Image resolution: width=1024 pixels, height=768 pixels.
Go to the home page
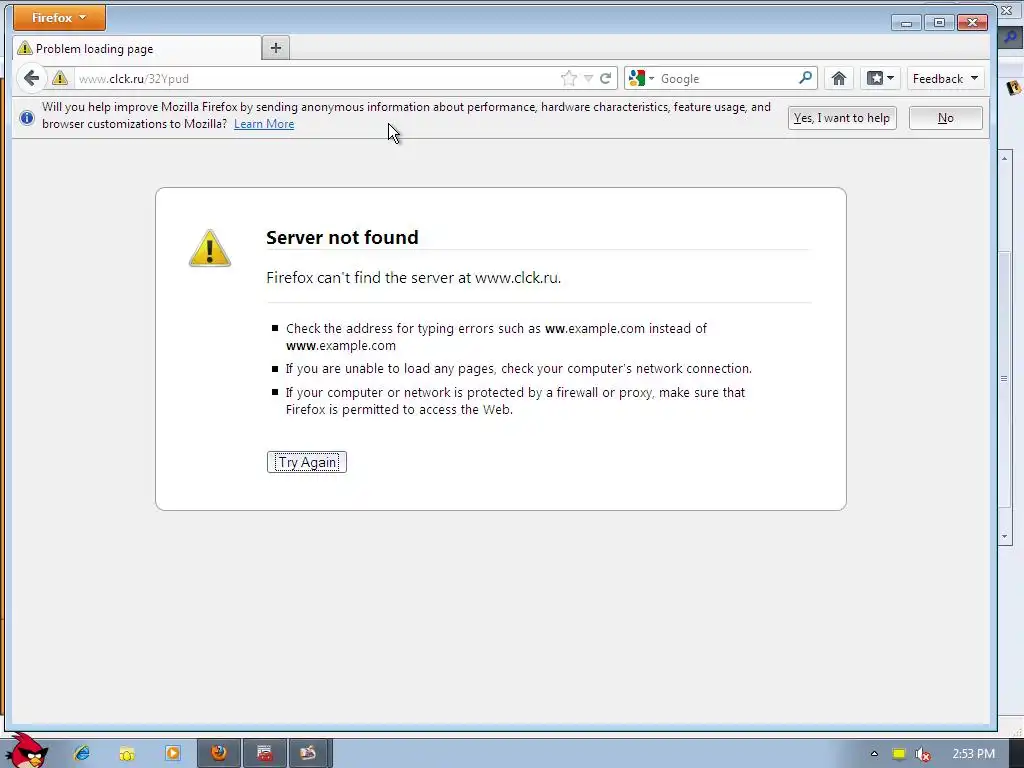click(839, 78)
